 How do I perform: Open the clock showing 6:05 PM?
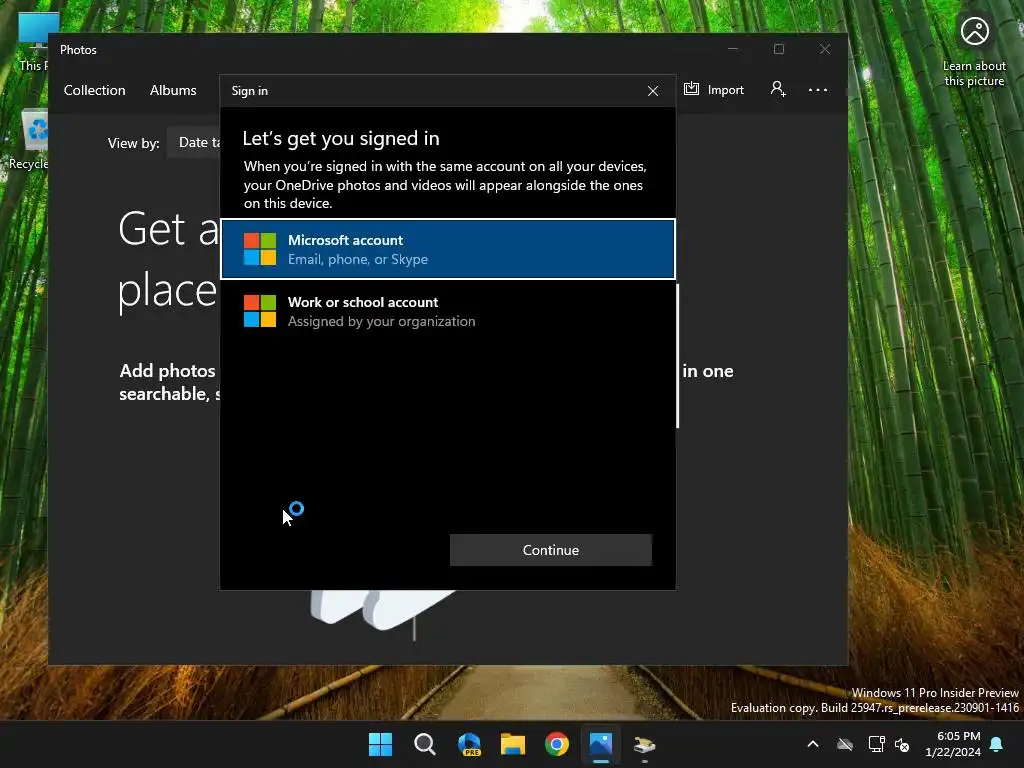coord(952,744)
